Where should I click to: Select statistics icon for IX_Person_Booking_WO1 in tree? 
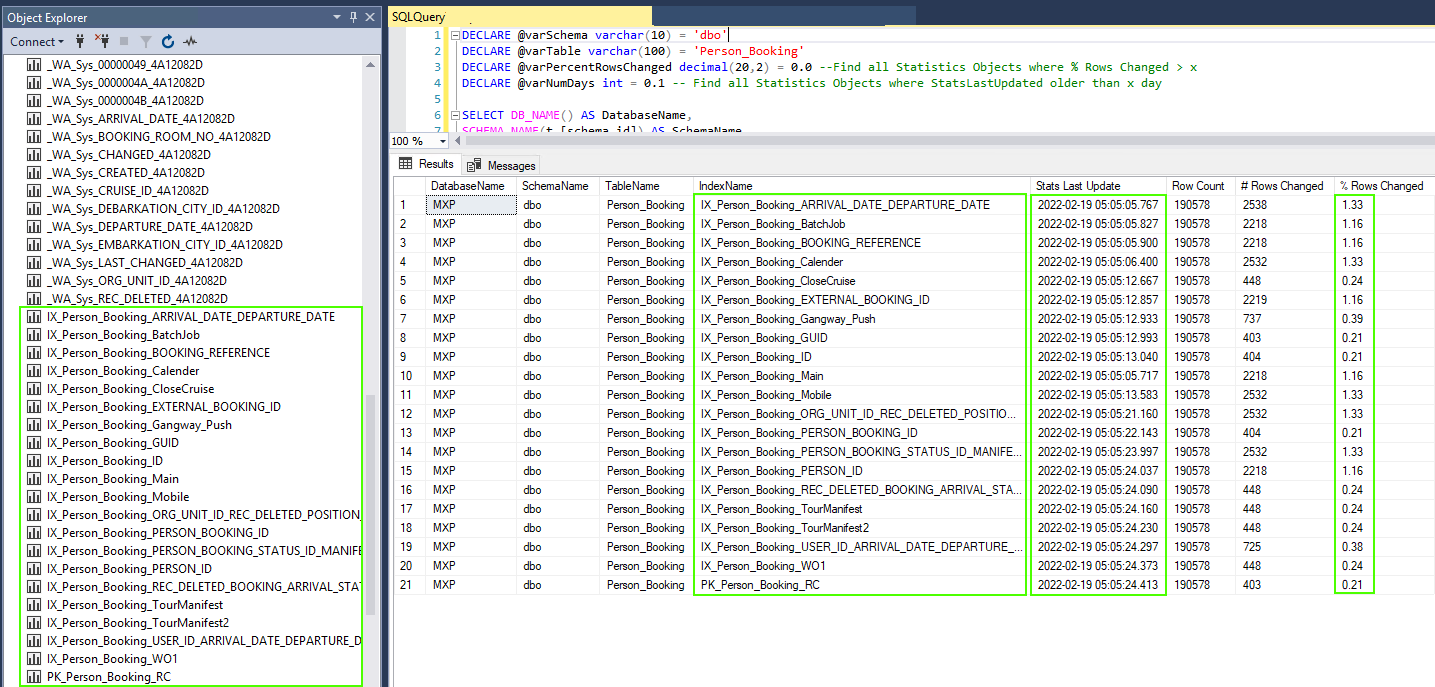pos(34,659)
